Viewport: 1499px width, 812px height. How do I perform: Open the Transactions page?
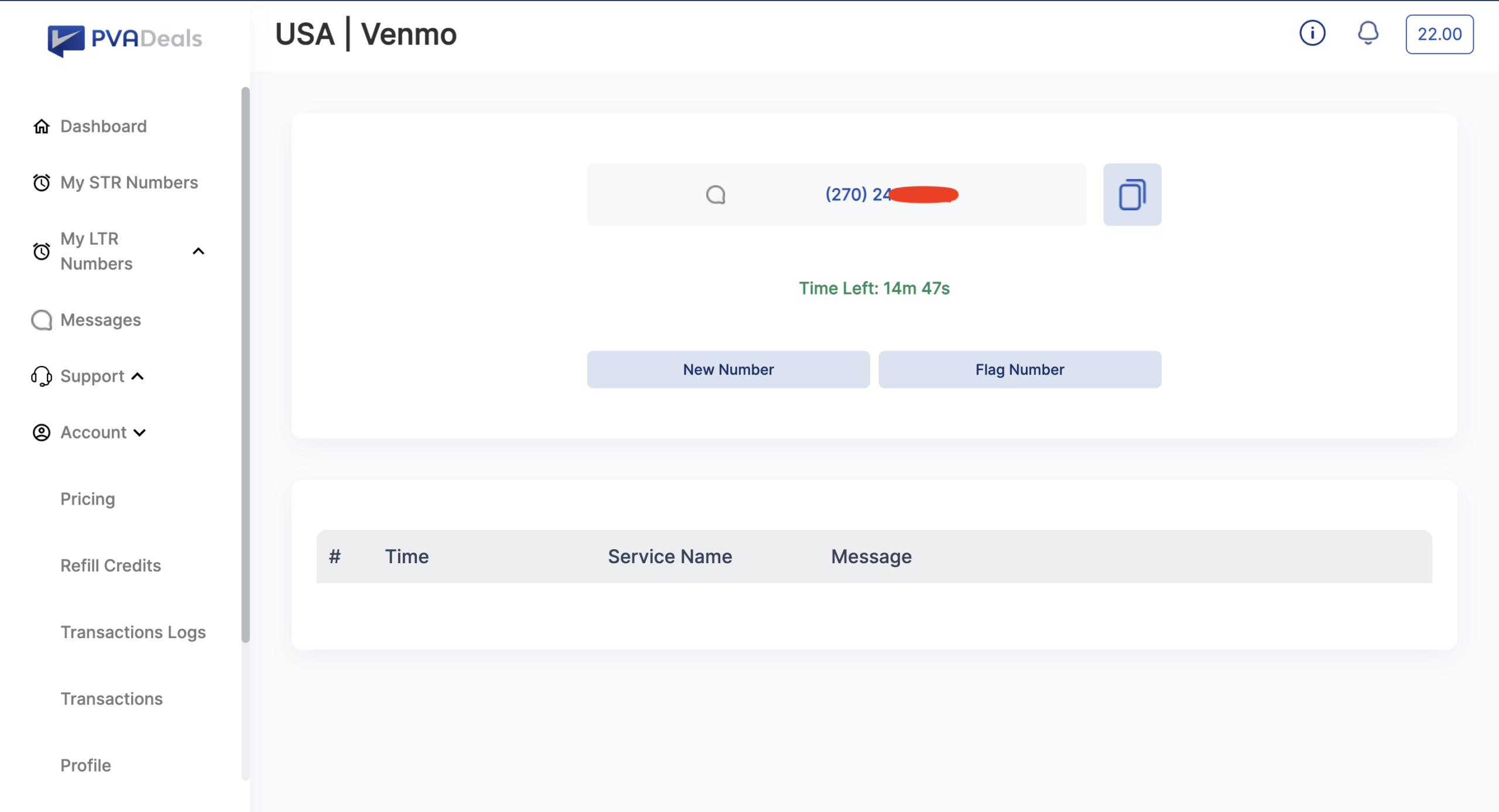pyautogui.click(x=112, y=699)
